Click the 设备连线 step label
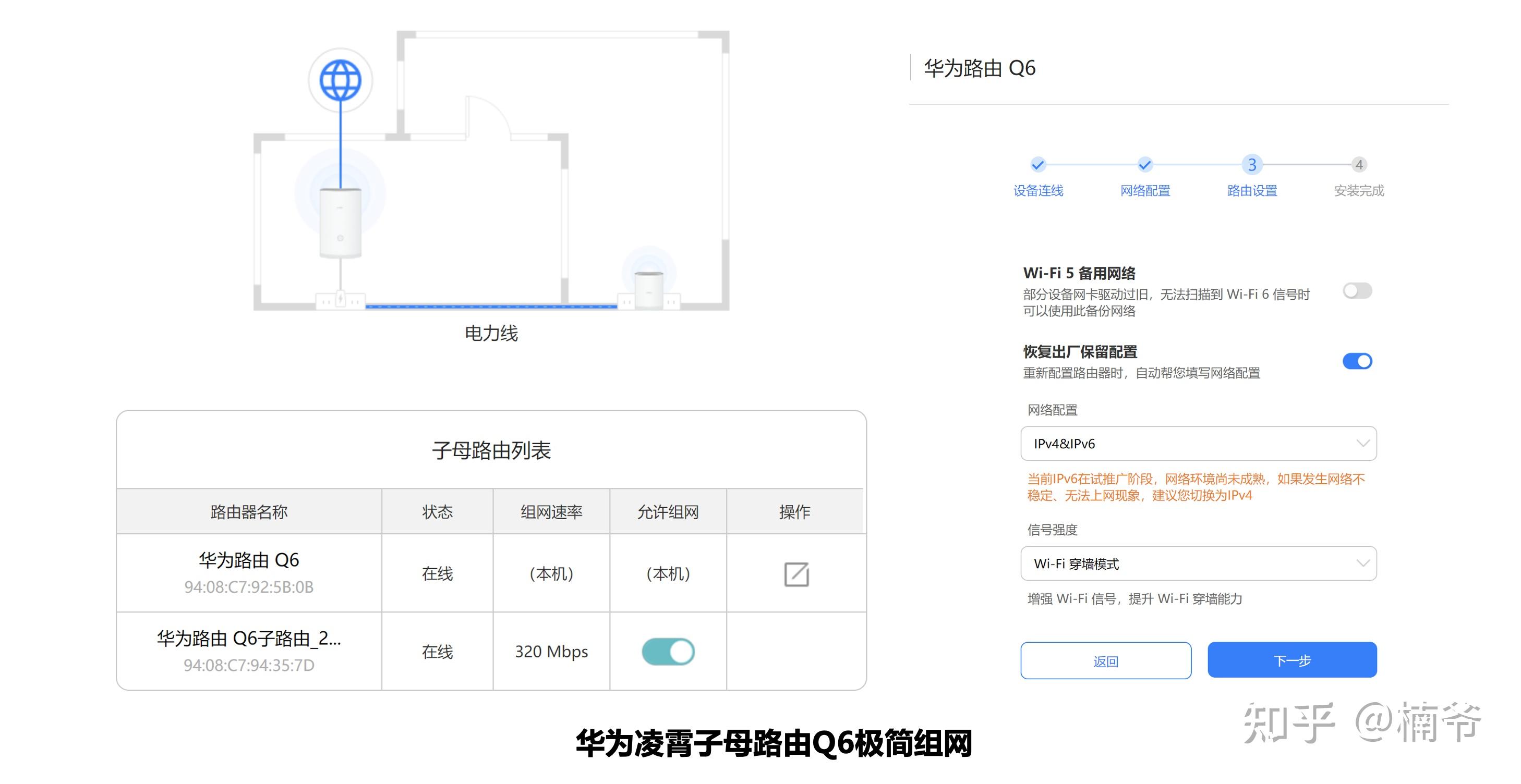 1038,191
